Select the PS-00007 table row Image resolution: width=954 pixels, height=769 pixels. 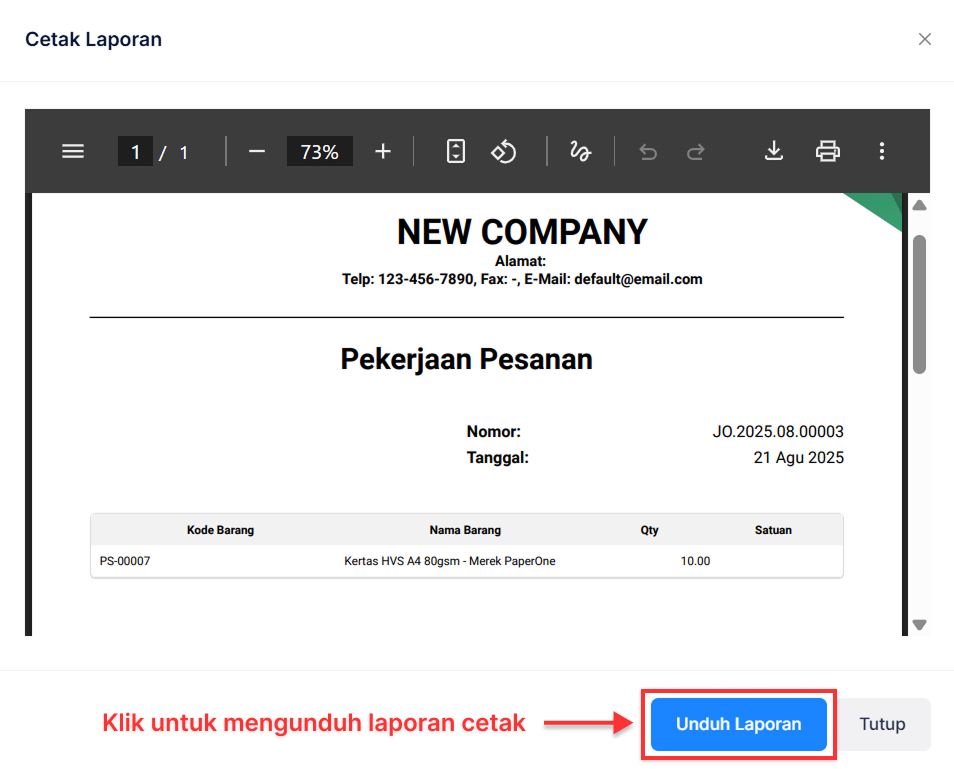coord(466,561)
